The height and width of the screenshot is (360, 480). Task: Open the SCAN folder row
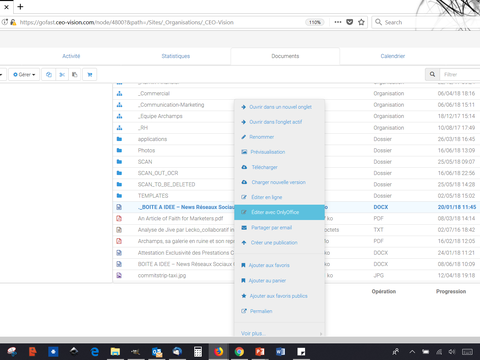coord(145,162)
